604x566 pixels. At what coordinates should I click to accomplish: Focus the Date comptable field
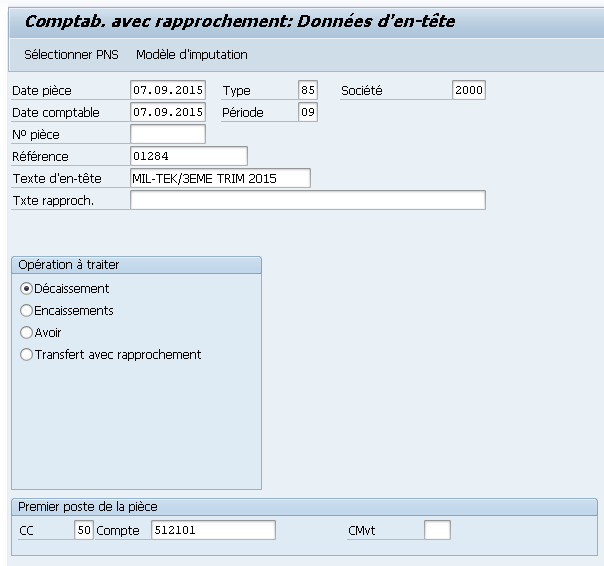click(x=167, y=112)
